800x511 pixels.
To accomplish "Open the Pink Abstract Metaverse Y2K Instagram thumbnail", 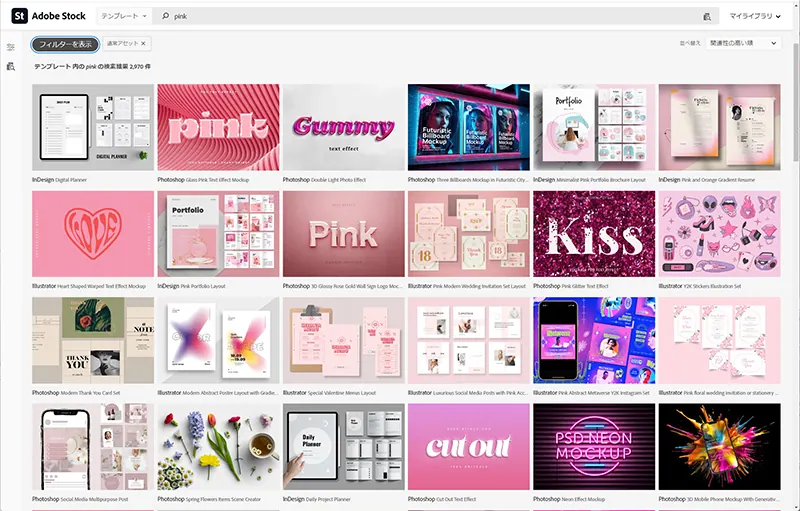I will (x=594, y=340).
